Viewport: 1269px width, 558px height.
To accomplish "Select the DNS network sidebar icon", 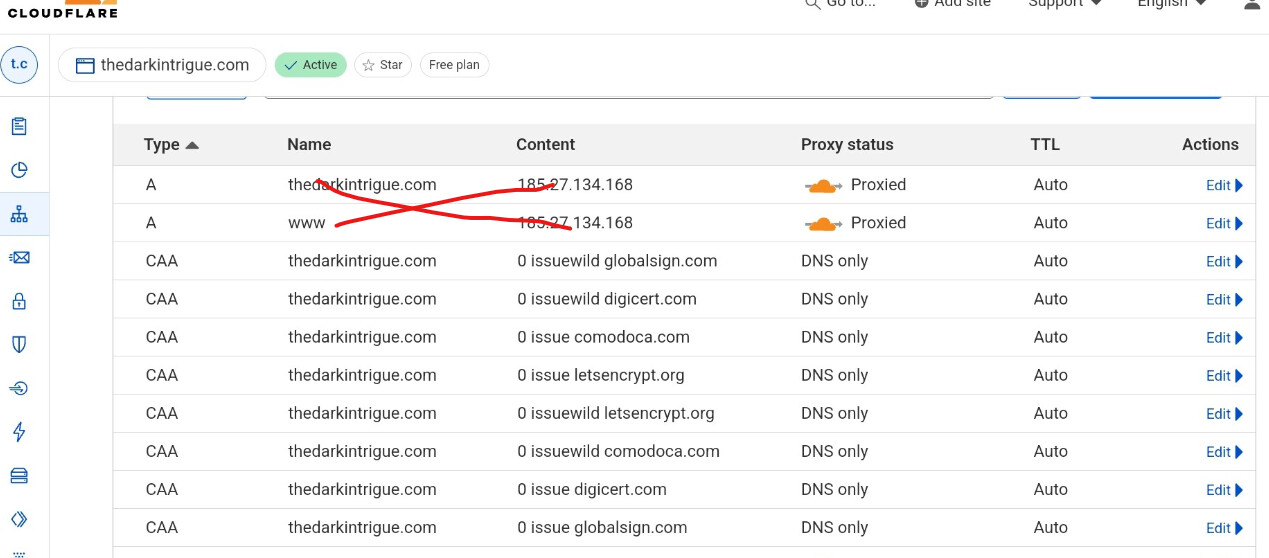I will coord(19,214).
